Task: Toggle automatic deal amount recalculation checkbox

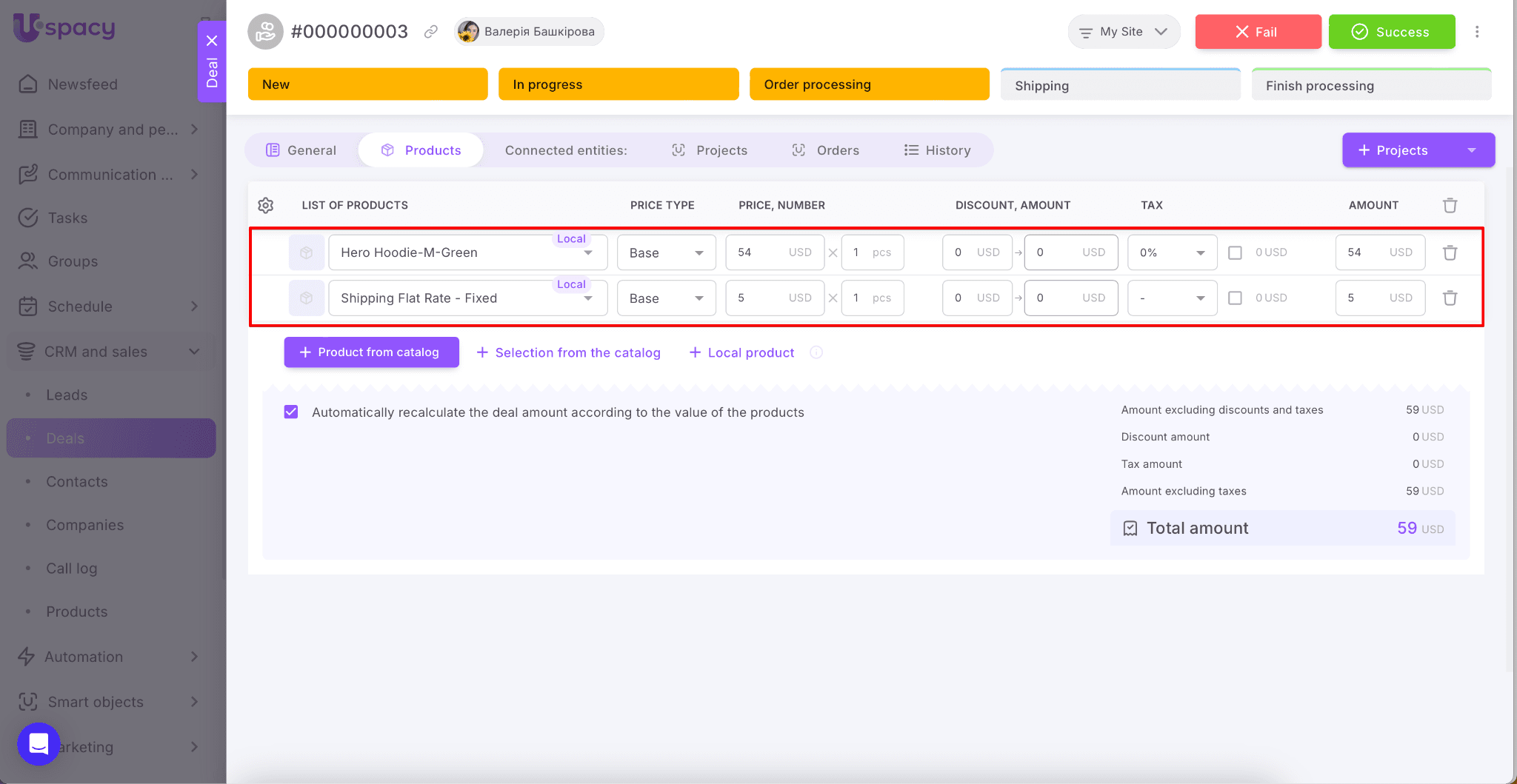Action: pyautogui.click(x=291, y=412)
